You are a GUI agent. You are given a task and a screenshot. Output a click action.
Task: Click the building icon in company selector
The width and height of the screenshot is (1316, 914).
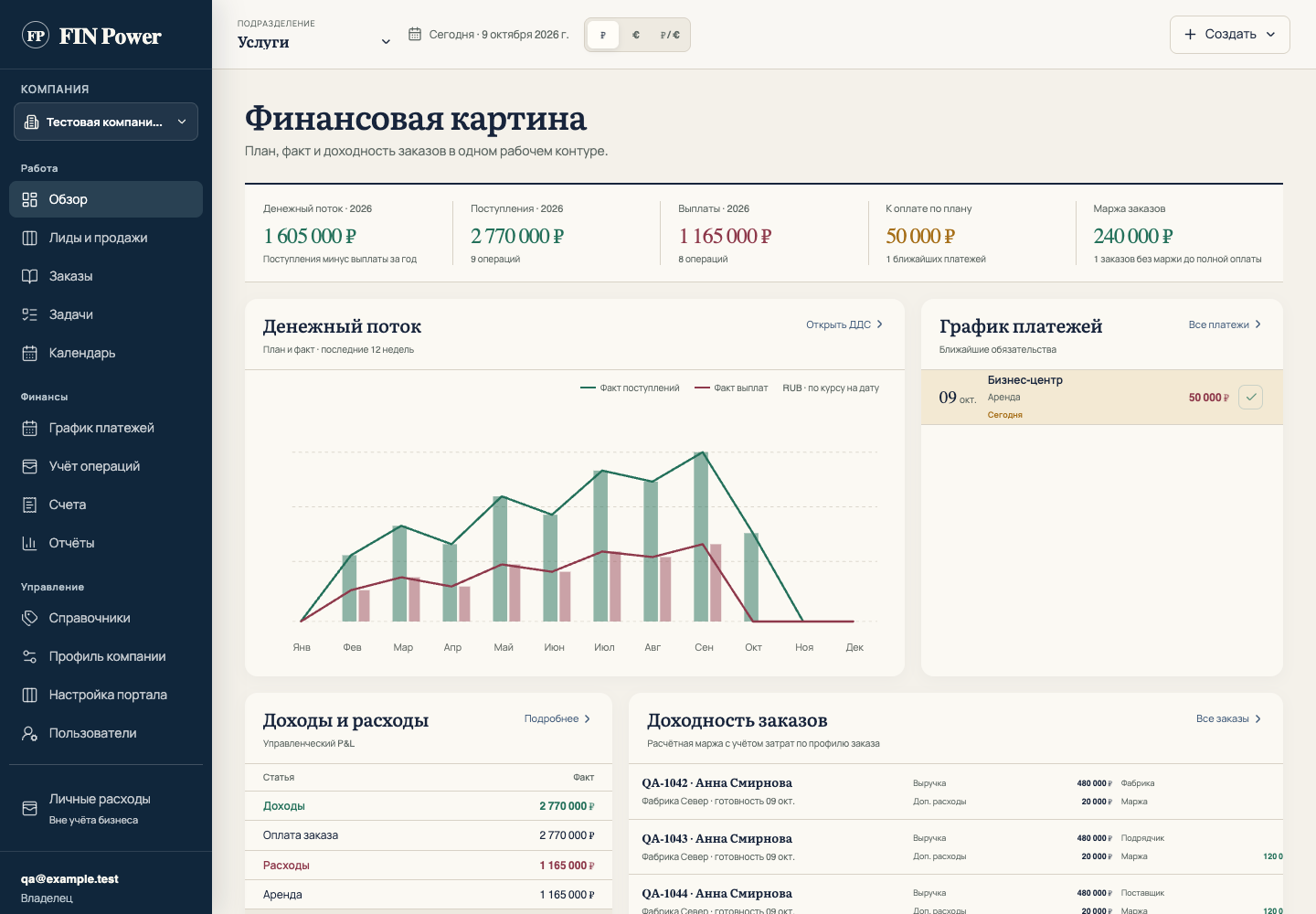[x=31, y=122]
